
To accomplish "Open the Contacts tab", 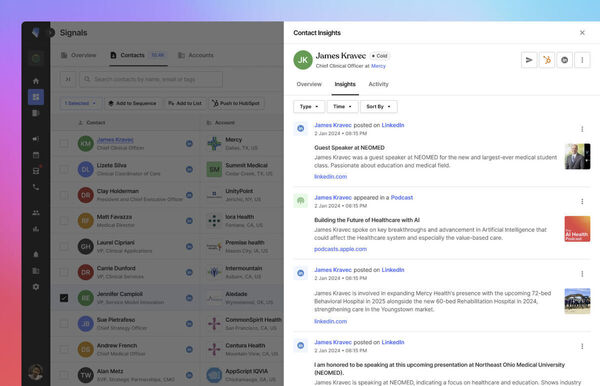I will tap(138, 55).
